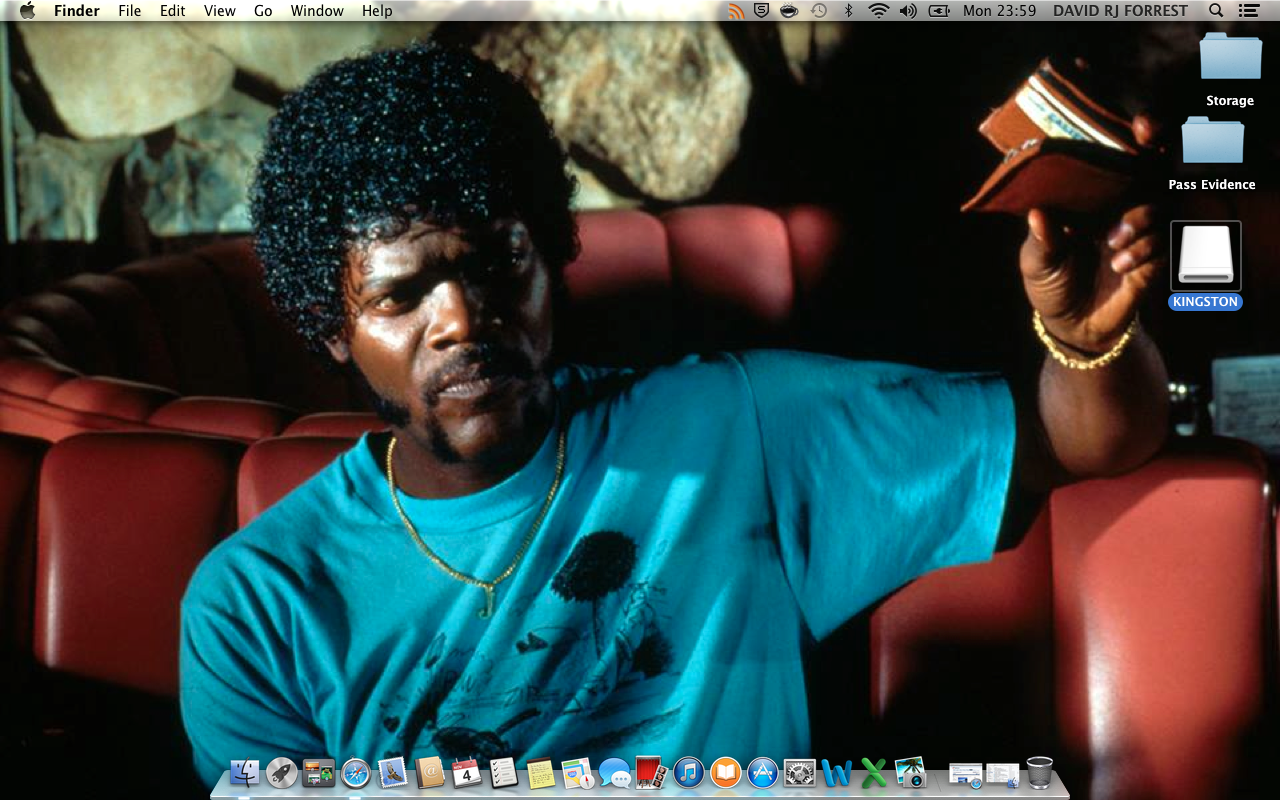
Task: Click the shield 5 menu bar icon
Action: coord(762,11)
